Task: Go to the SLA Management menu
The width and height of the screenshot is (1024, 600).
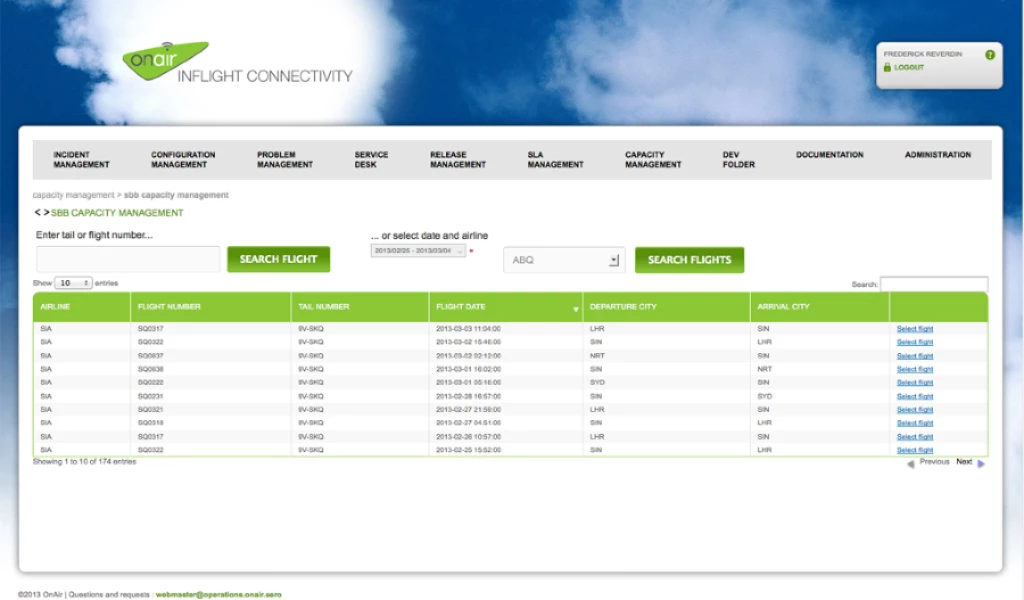Action: coord(555,160)
